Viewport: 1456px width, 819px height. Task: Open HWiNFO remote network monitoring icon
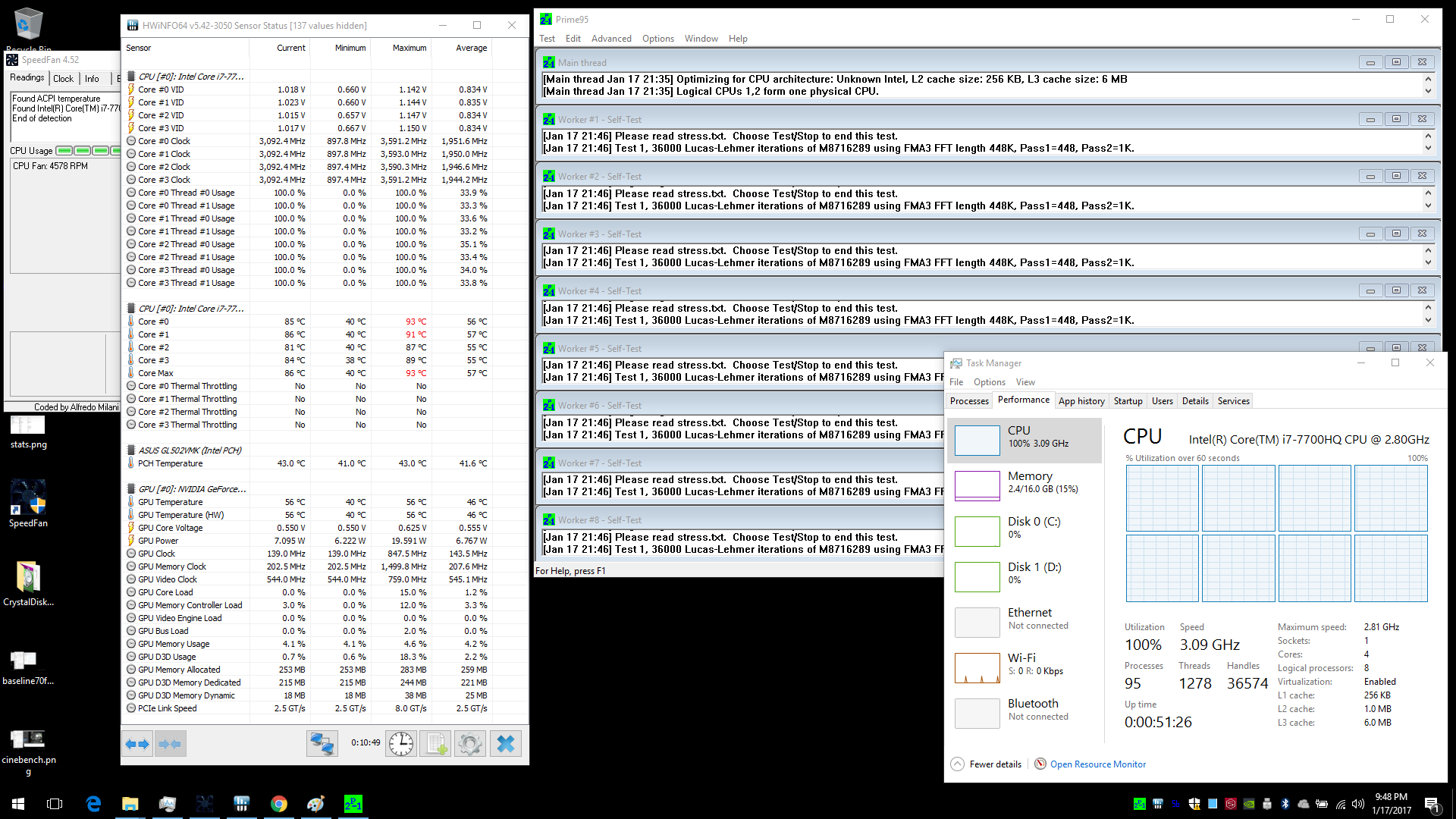tap(322, 744)
